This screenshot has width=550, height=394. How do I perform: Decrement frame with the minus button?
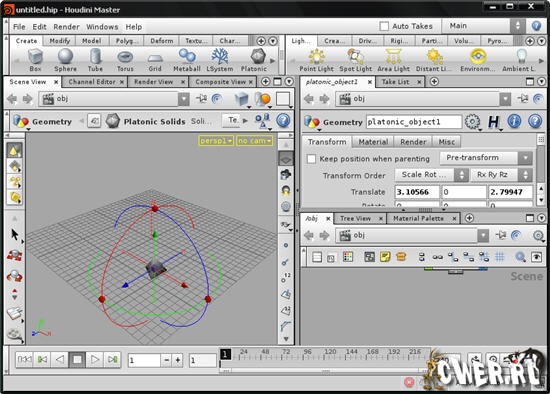point(167,360)
